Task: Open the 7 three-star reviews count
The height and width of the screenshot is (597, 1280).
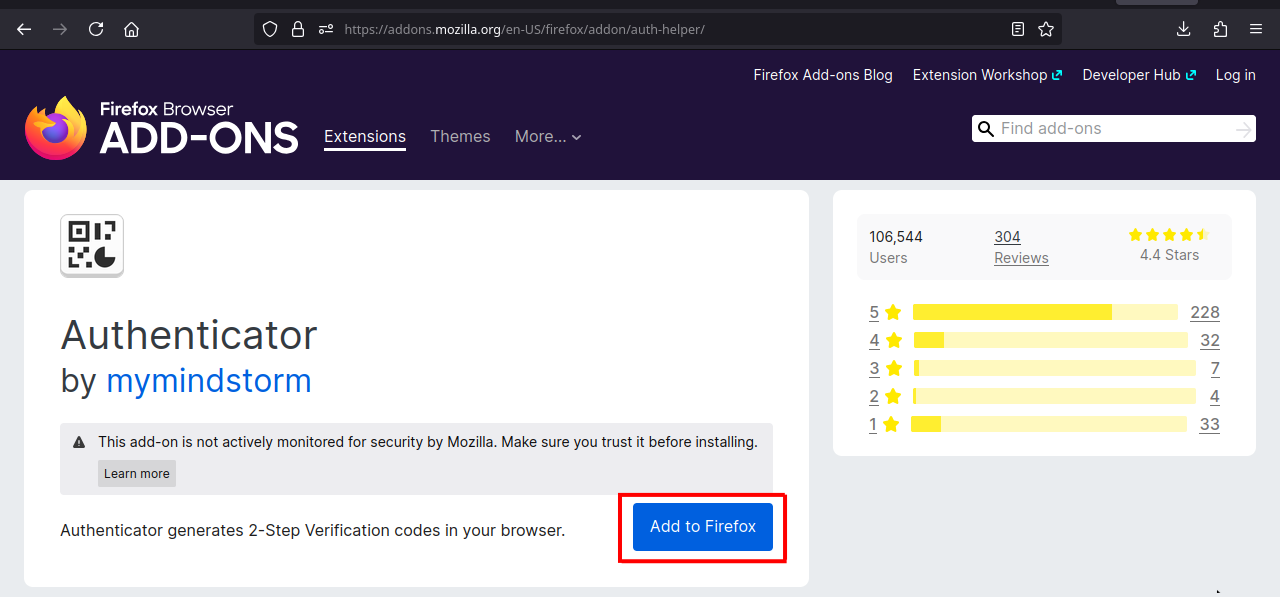Action: [x=1215, y=368]
